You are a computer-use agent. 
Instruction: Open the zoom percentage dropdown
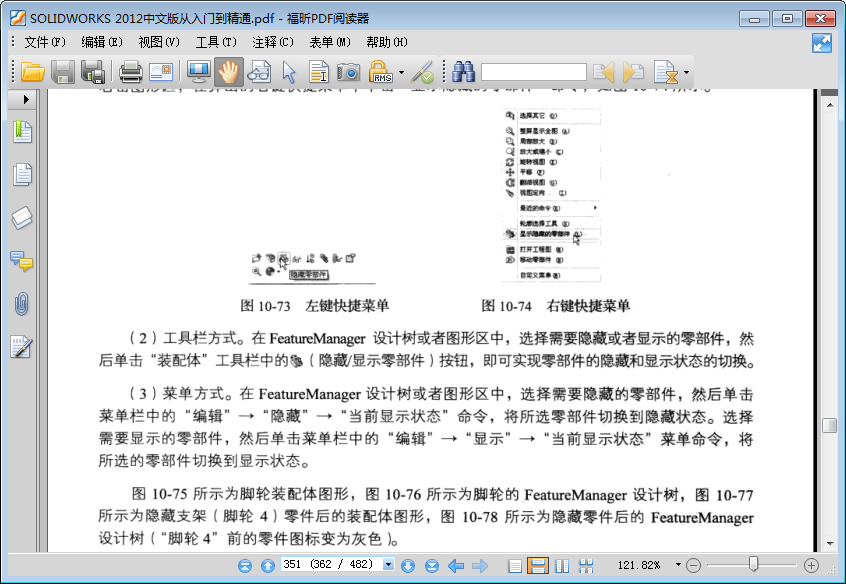point(678,565)
